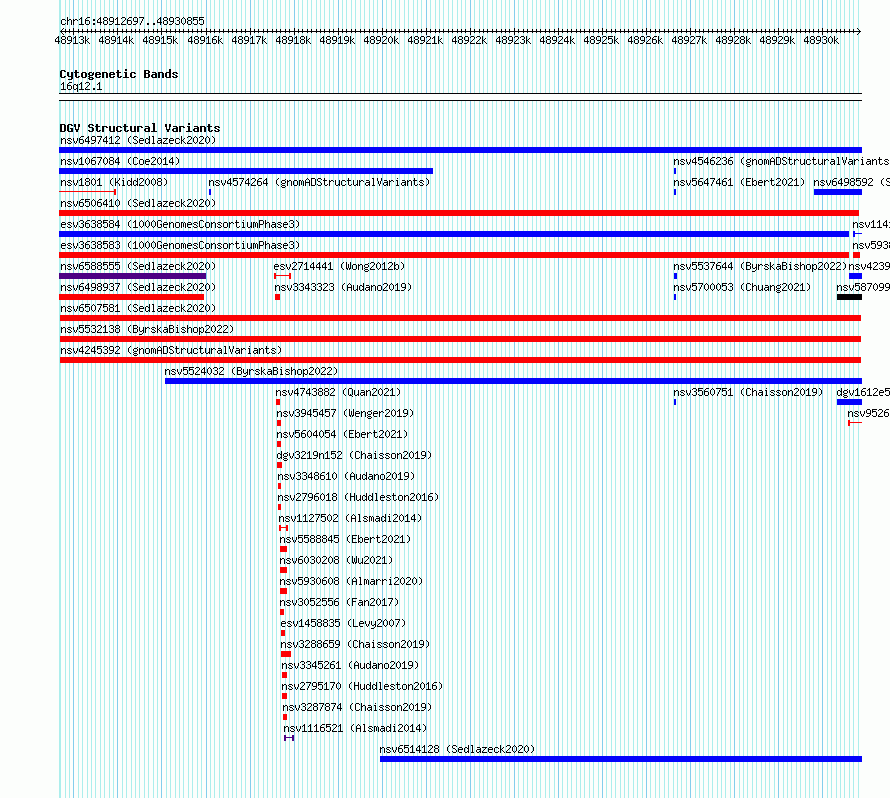Click the 48930k ruler position label
Image resolution: width=890 pixels, height=798 pixels.
pos(821,40)
